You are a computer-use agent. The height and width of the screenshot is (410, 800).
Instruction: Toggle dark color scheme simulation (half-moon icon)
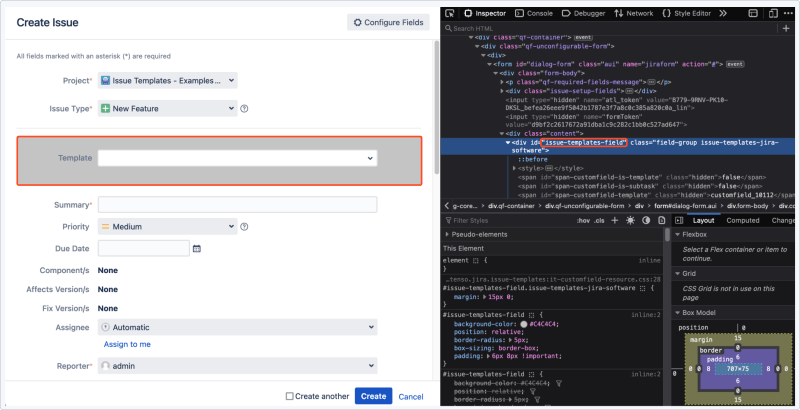tap(646, 220)
